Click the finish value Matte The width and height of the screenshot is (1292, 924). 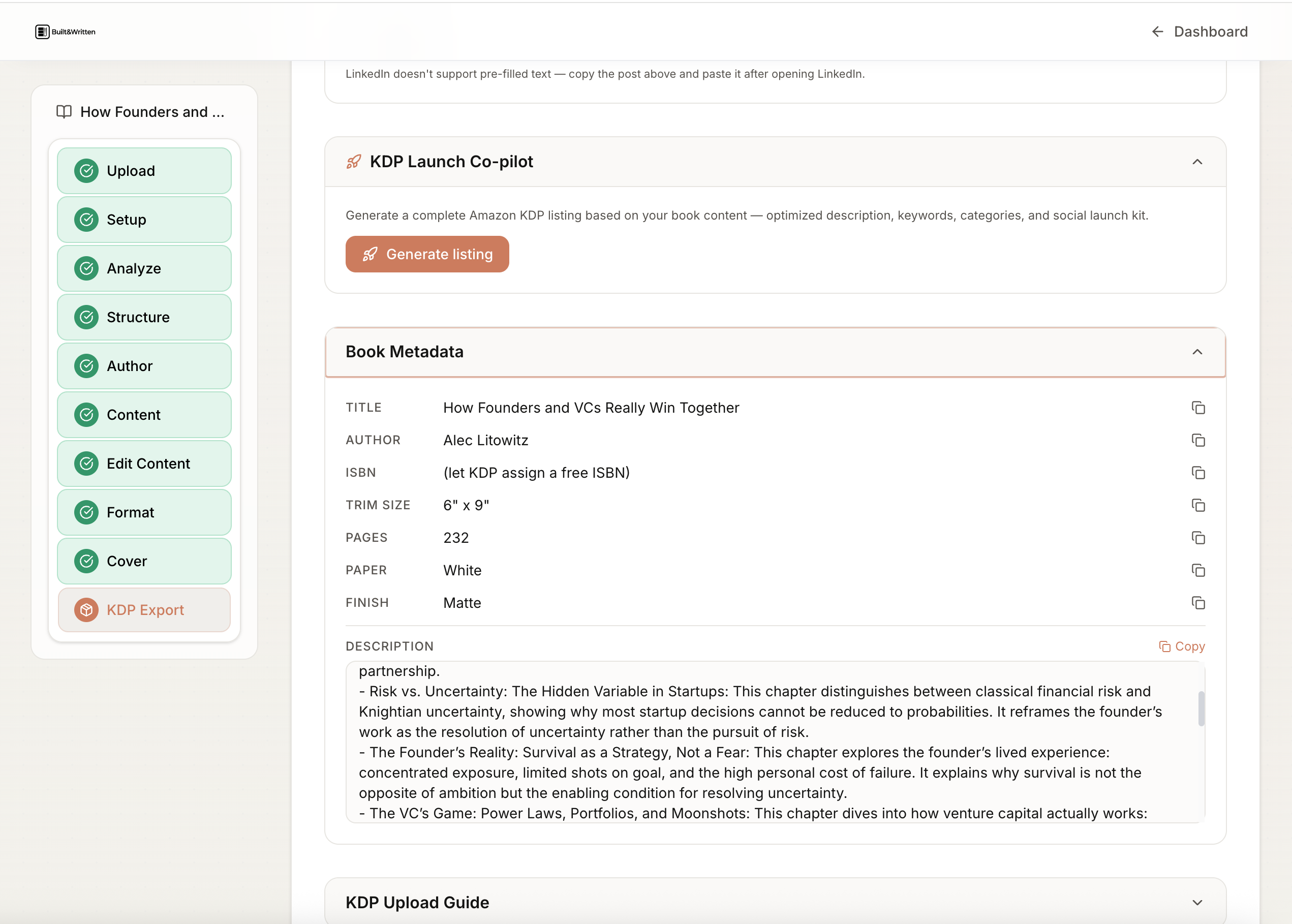pyautogui.click(x=462, y=603)
